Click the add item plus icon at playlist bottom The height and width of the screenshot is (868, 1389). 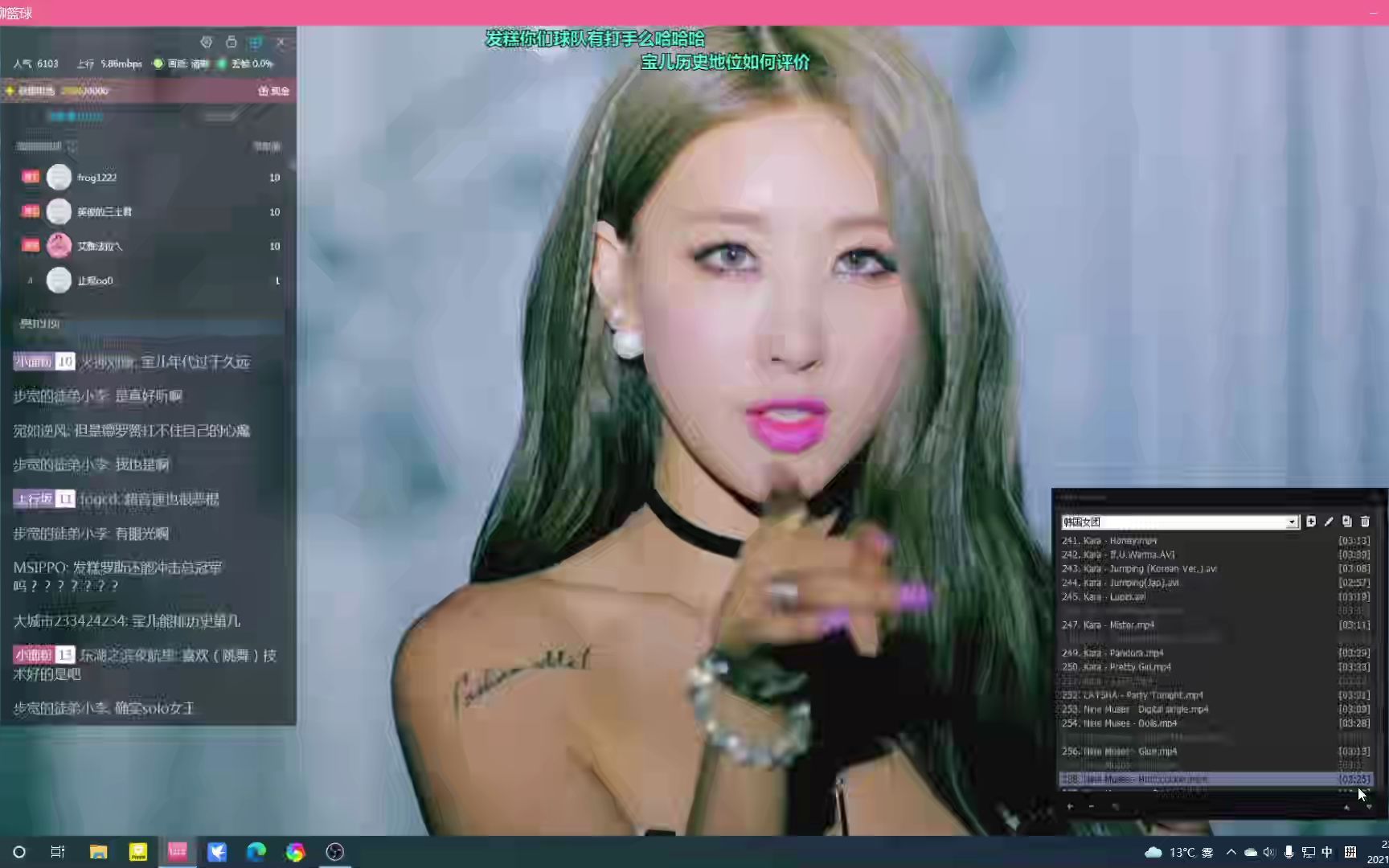click(x=1070, y=806)
